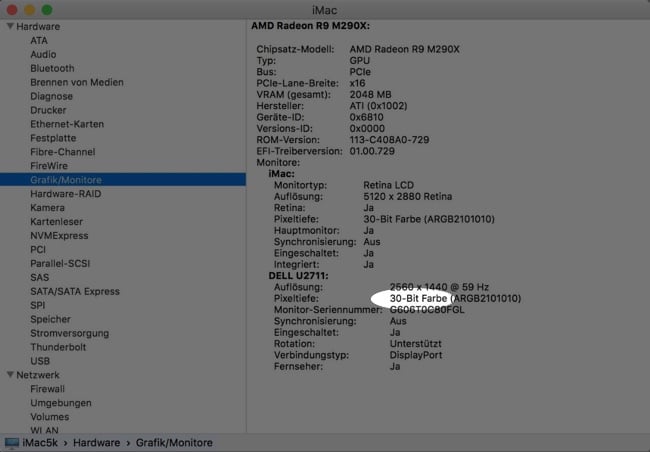This screenshot has height=452, width=650.
Task: Click the DELL U2711: heading
Action: [x=298, y=276]
